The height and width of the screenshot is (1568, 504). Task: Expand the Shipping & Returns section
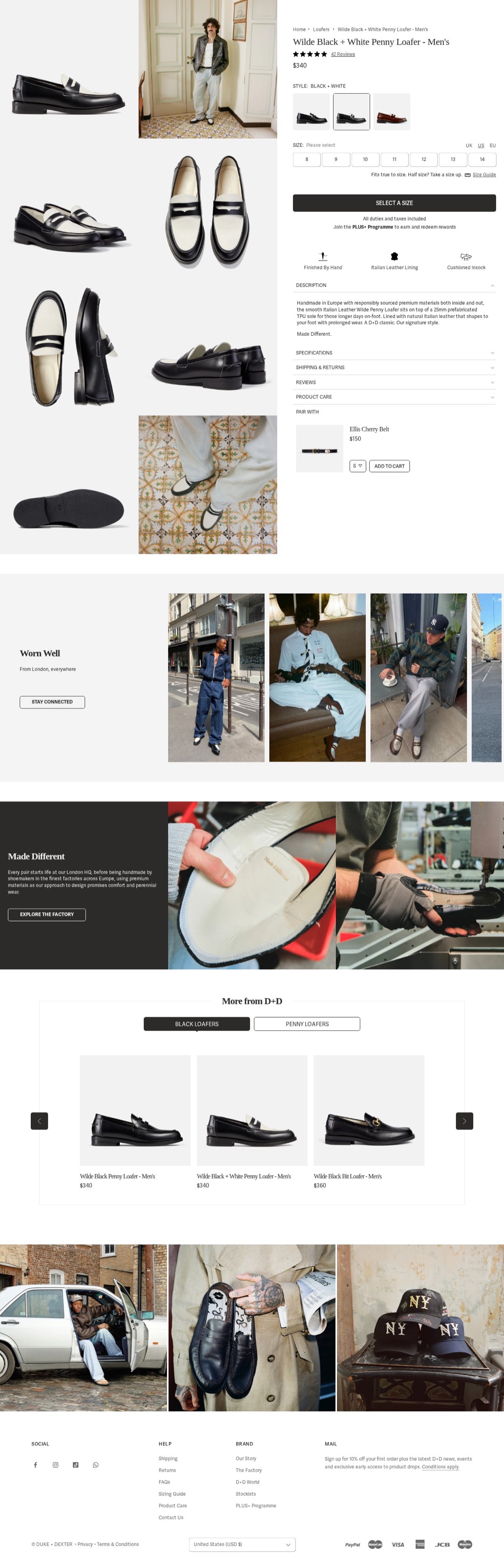click(394, 368)
